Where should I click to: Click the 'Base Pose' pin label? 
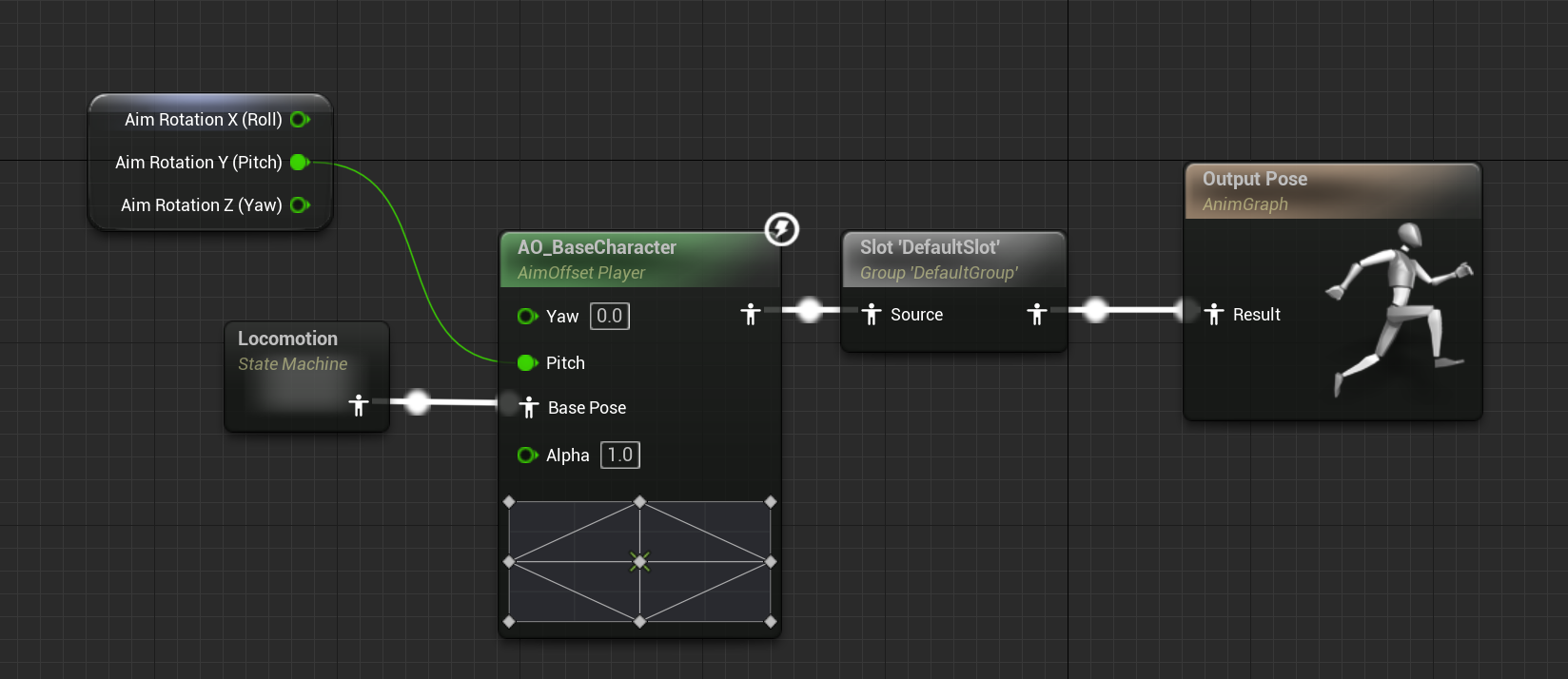click(587, 408)
